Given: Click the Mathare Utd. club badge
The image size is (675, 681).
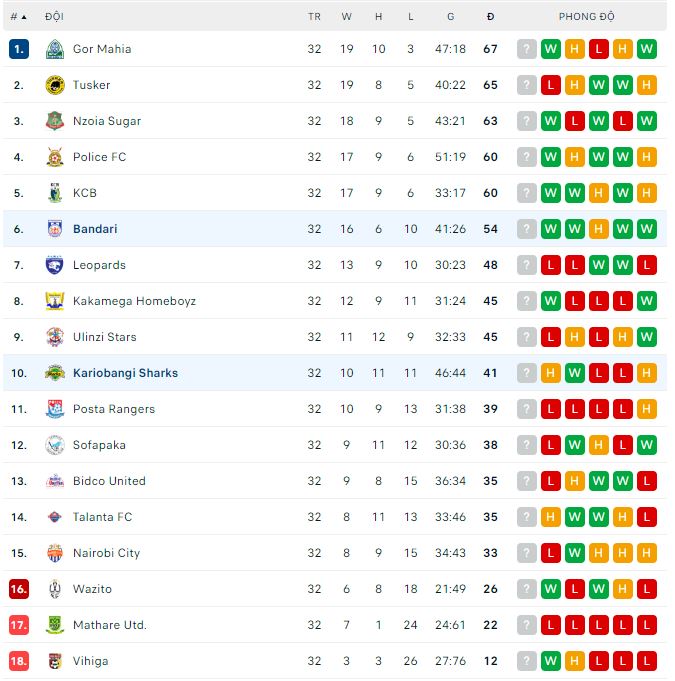Looking at the screenshot, I should (55, 625).
